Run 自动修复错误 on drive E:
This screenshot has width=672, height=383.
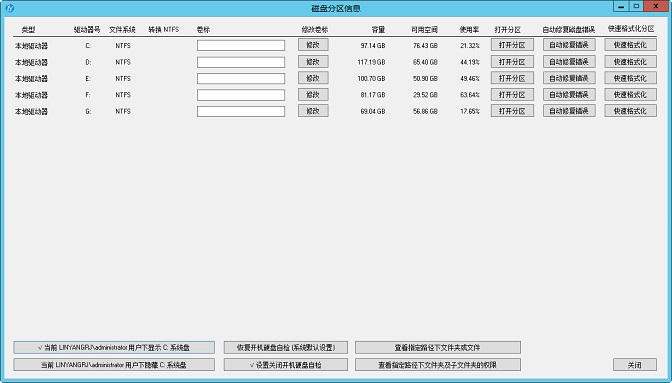[x=569, y=78]
